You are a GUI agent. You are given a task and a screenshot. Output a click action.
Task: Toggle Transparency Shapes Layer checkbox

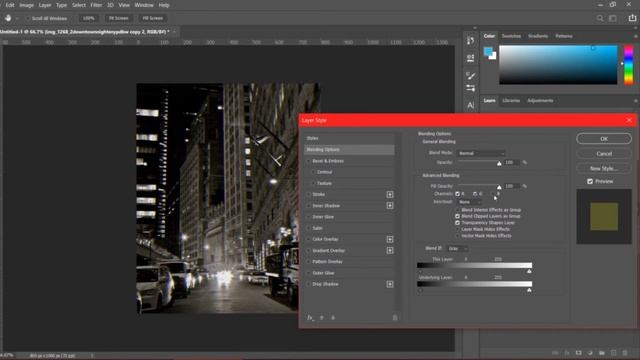458,223
